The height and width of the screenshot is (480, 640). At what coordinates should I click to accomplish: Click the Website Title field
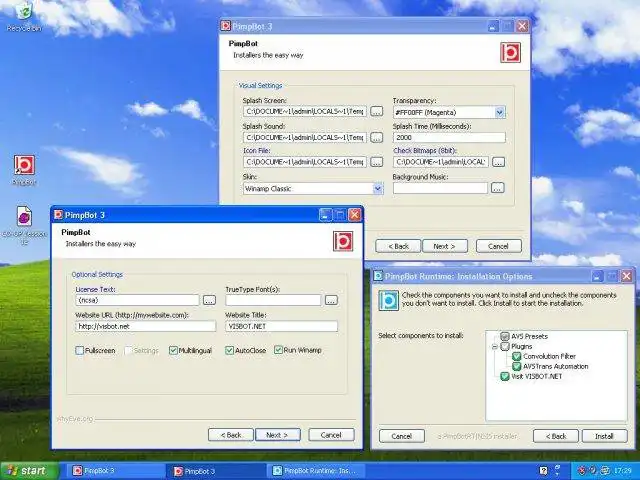pos(281,326)
